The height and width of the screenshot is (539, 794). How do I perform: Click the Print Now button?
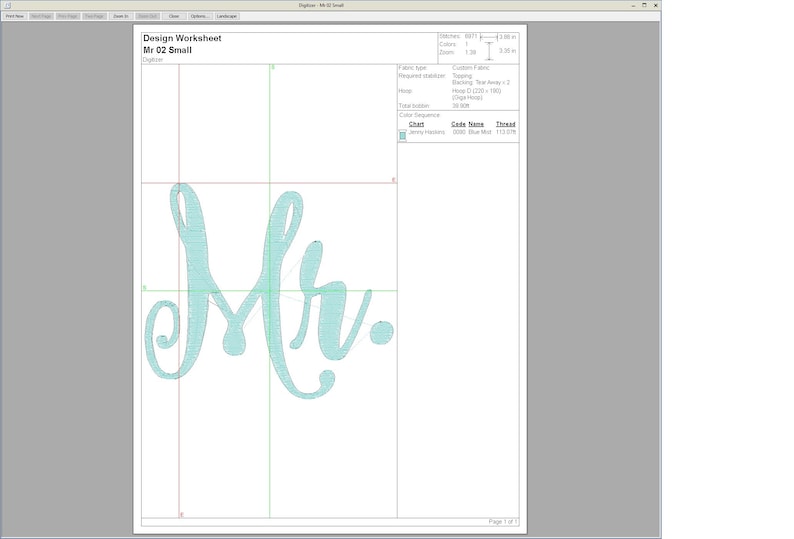coord(15,16)
